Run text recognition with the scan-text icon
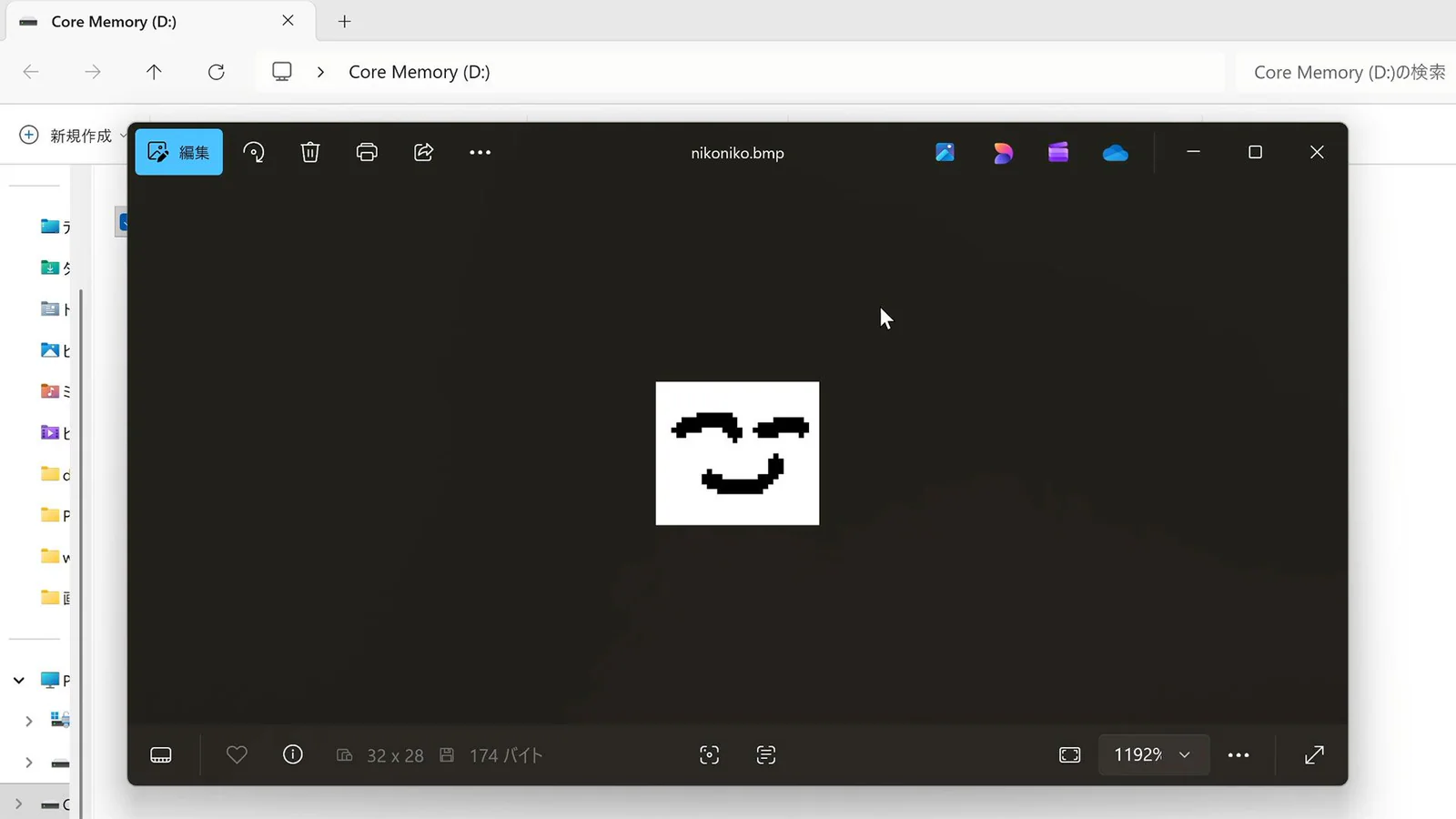The height and width of the screenshot is (819, 1456). pos(766,754)
